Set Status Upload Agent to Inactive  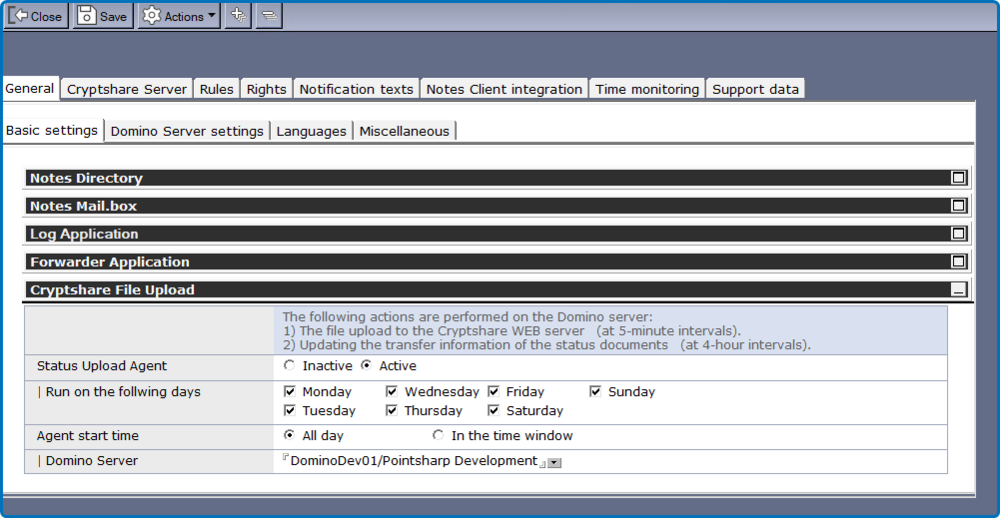290,366
